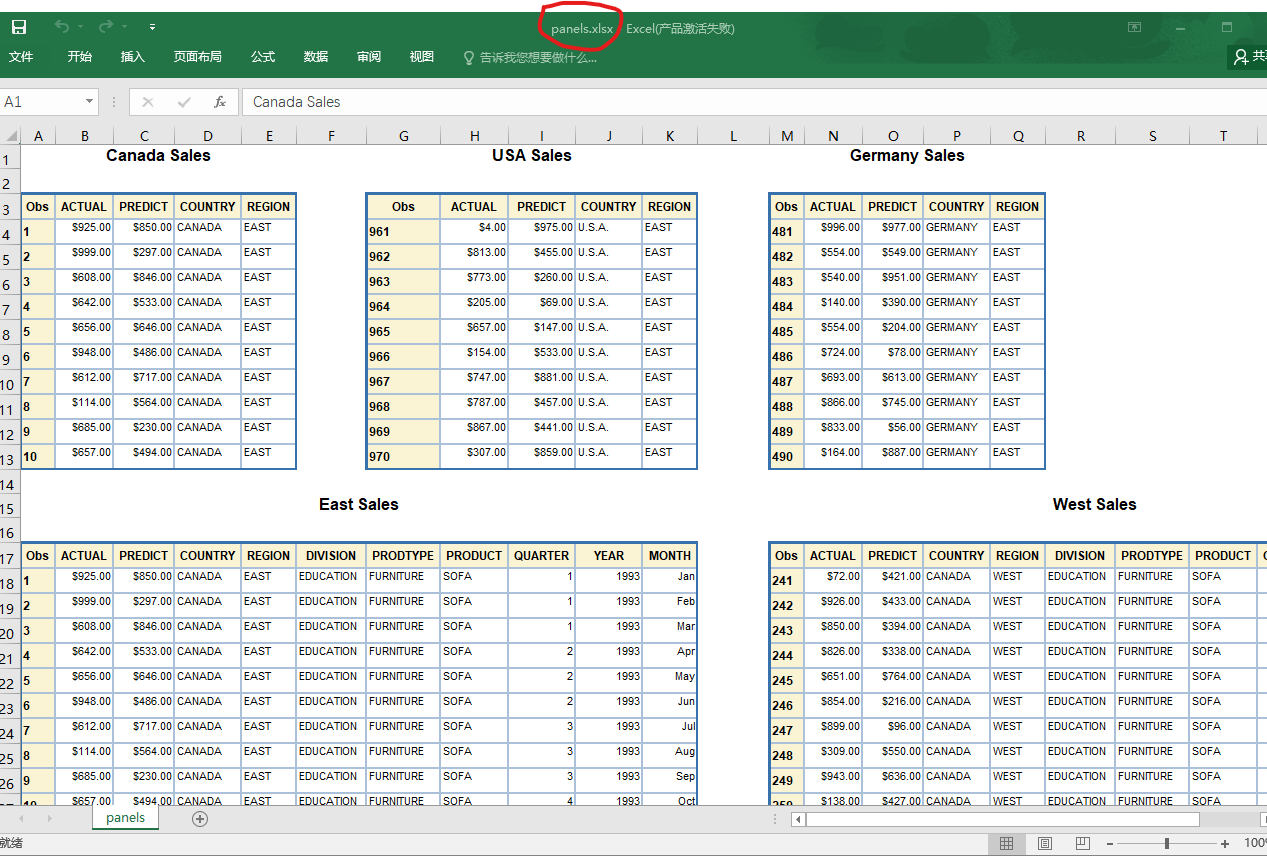Toggle the ribbon display options
The width and height of the screenshot is (1267, 856).
(1134, 27)
